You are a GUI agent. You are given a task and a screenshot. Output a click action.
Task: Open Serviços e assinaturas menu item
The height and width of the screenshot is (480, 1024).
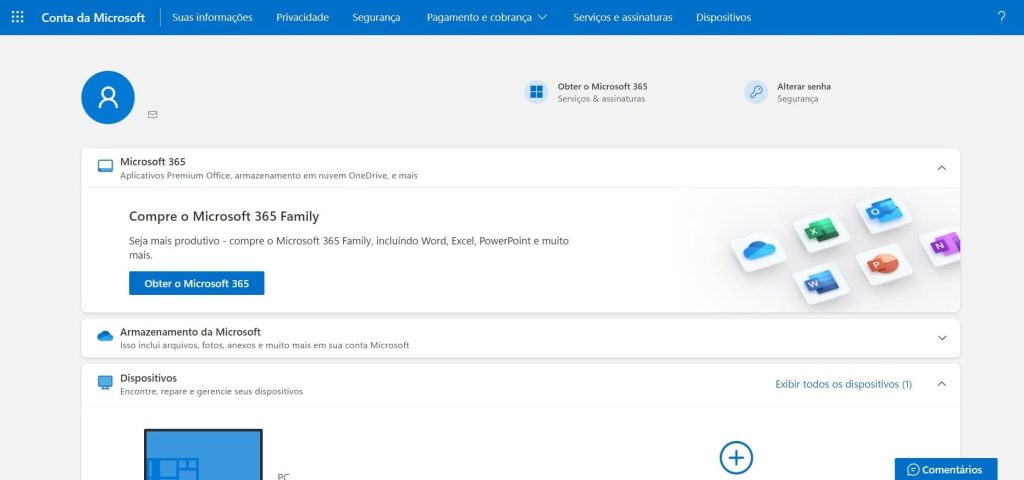point(622,18)
